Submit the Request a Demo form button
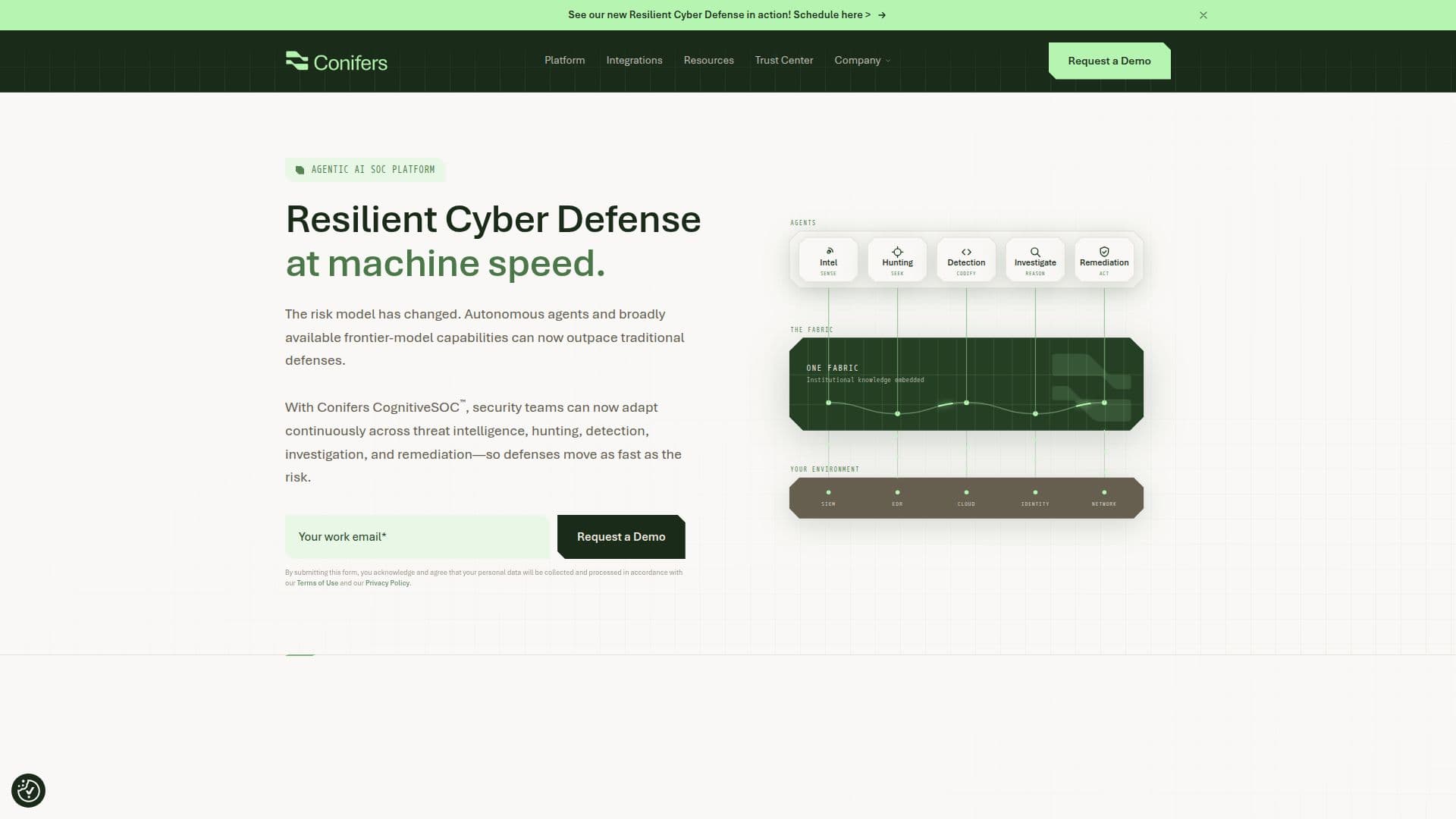The width and height of the screenshot is (1456, 819). (x=621, y=537)
